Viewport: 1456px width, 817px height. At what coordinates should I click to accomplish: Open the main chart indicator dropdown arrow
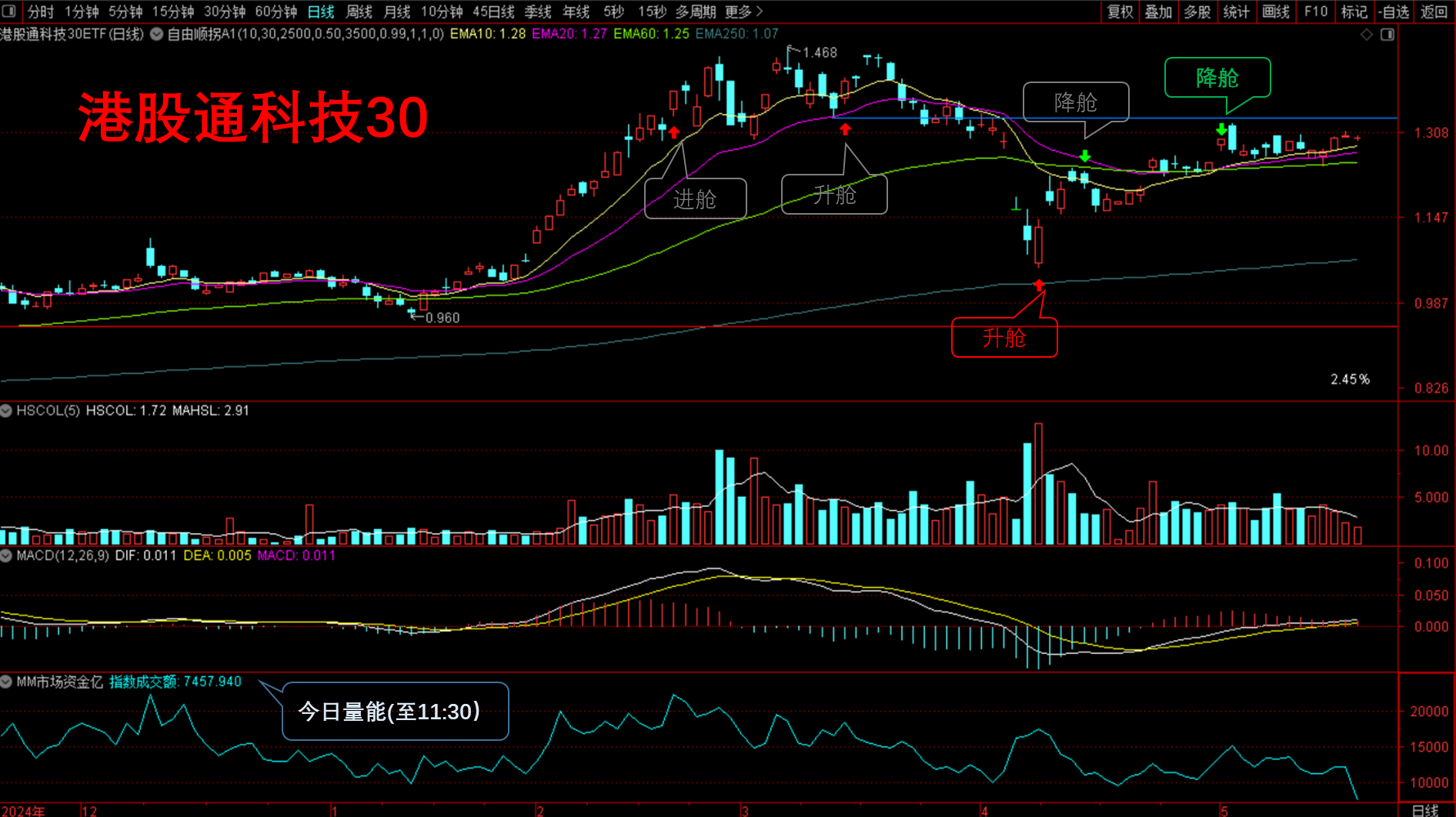click(156, 34)
